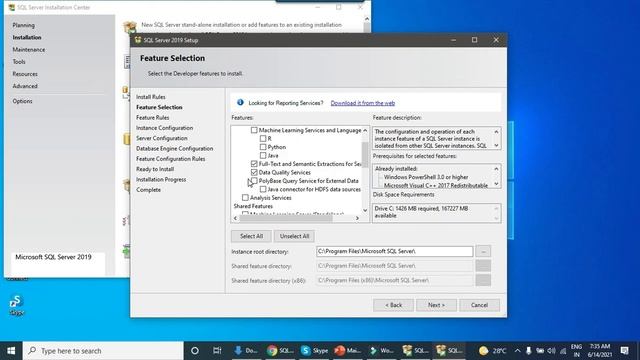This screenshot has height=360, width=640.
Task: Go back with the Back button
Action: tap(393, 305)
